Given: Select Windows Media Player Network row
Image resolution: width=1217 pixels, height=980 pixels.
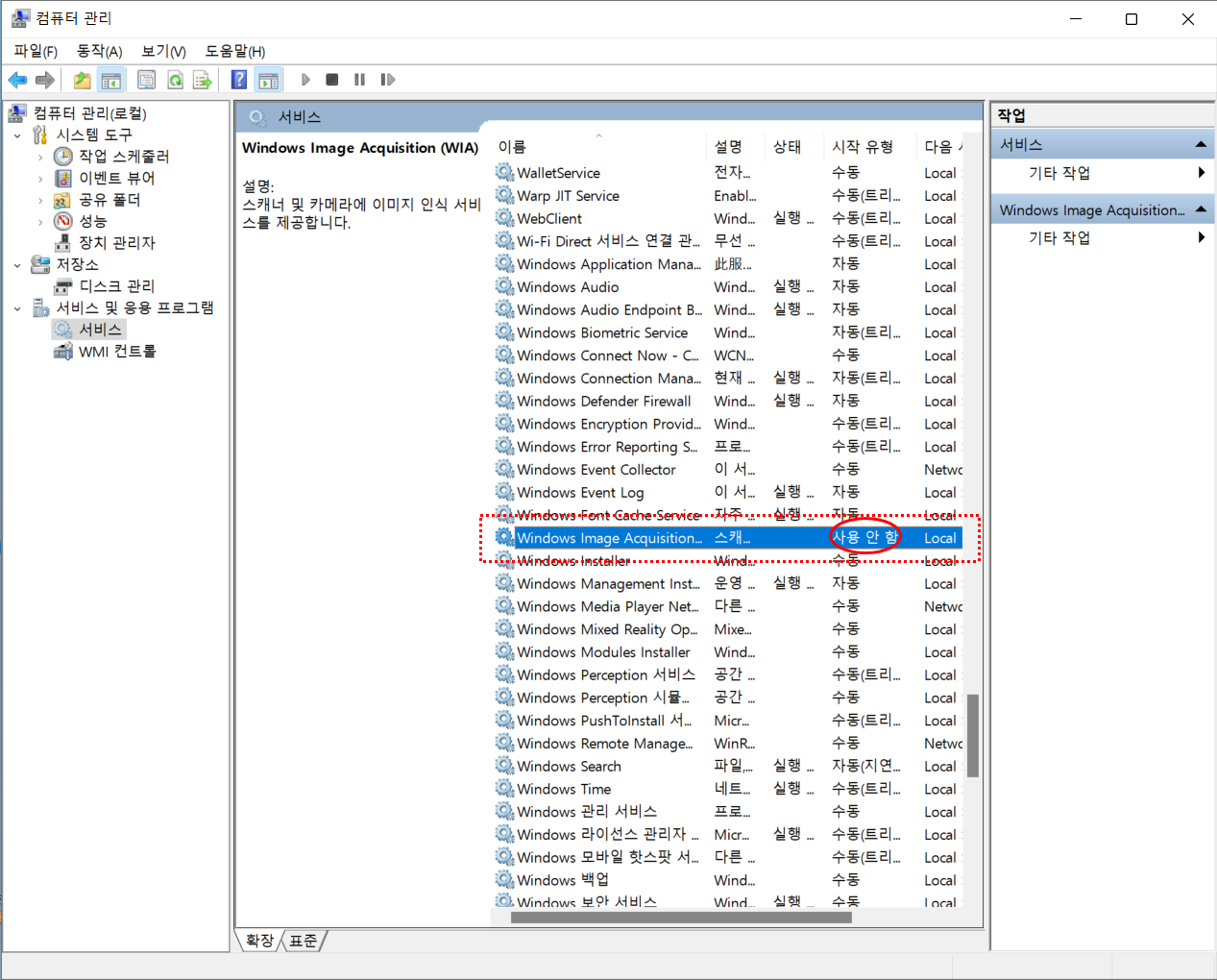Looking at the screenshot, I should click(x=728, y=607).
